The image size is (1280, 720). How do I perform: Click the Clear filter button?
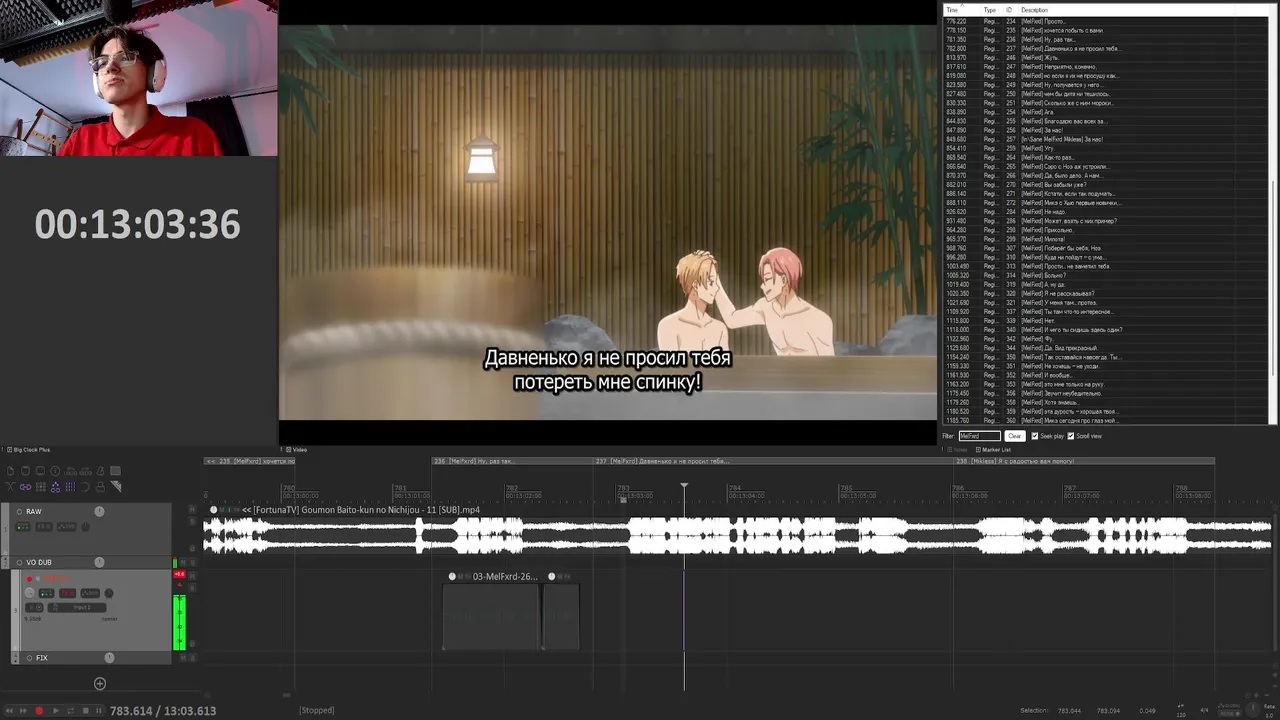pos(1014,436)
